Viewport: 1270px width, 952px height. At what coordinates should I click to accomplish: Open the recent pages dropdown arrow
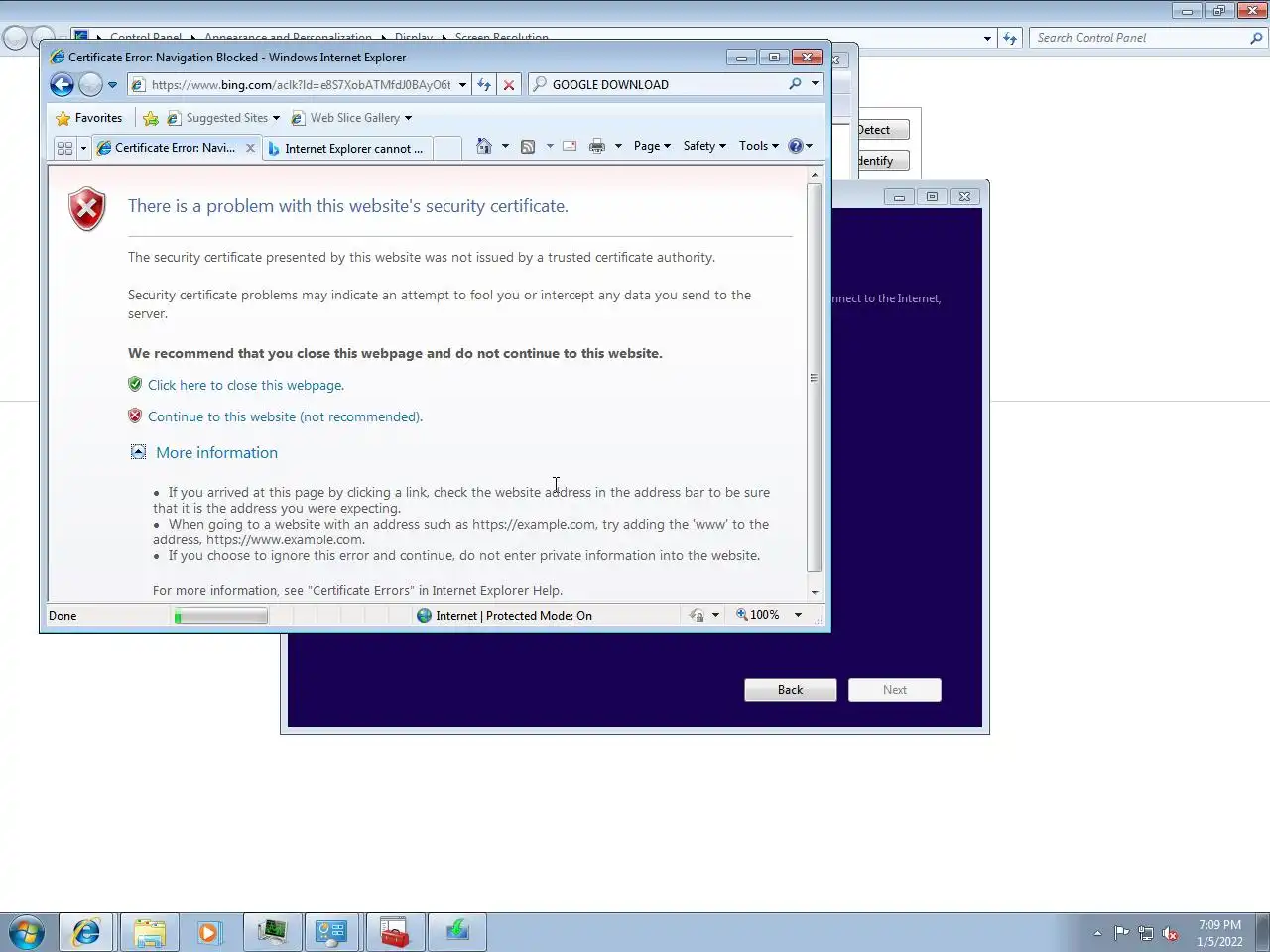pyautogui.click(x=112, y=85)
